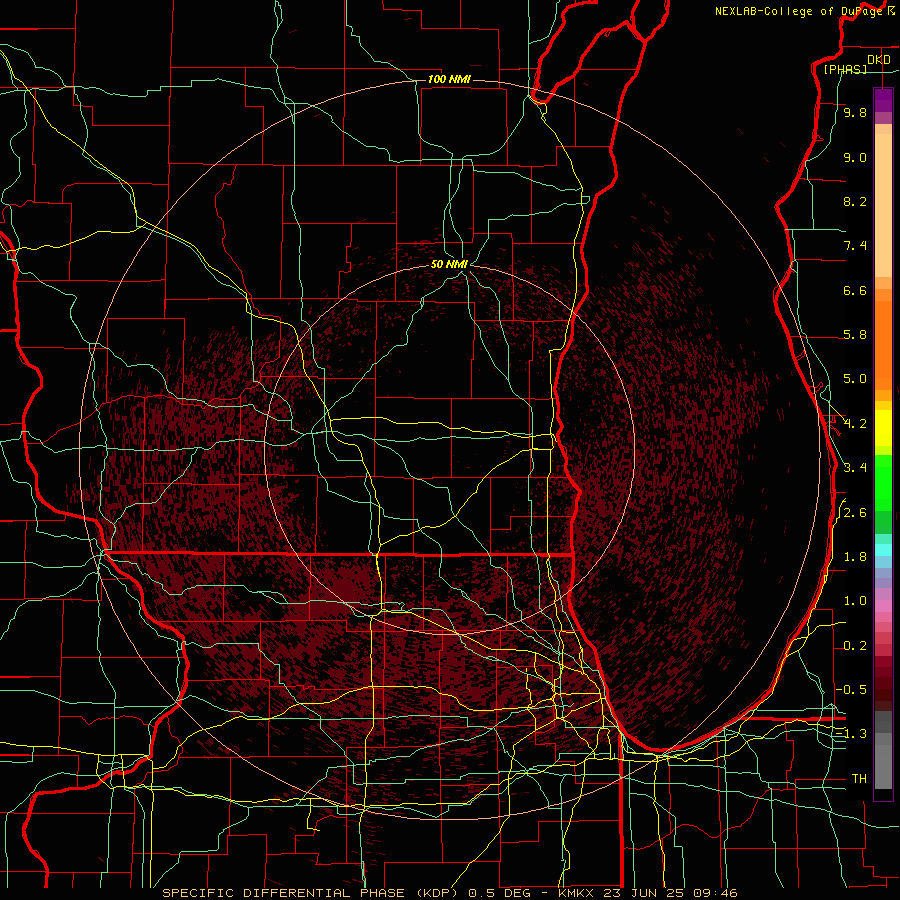
Task: Pick the orange segment of the color scale
Action: 883,344
